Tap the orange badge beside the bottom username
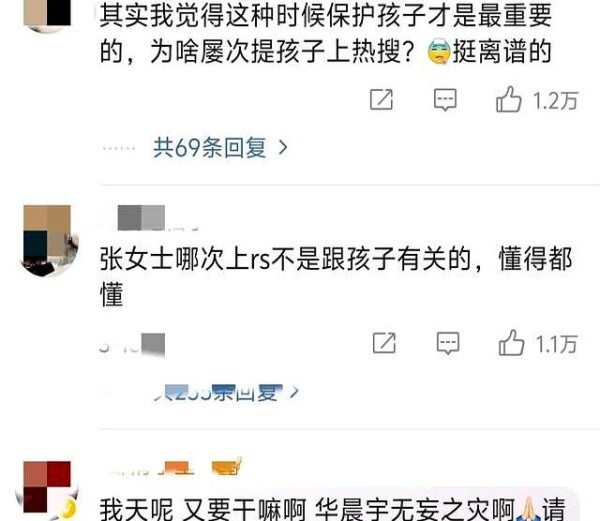The width and height of the screenshot is (600, 521). (x=227, y=466)
